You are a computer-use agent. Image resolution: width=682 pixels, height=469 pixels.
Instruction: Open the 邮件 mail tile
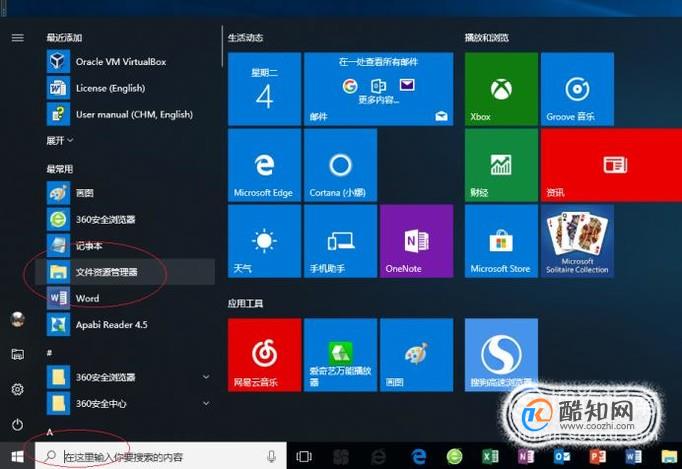coord(378,89)
